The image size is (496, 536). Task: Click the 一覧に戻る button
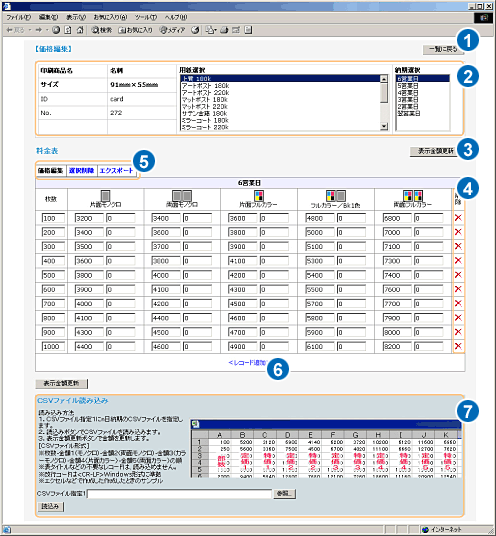(443, 49)
